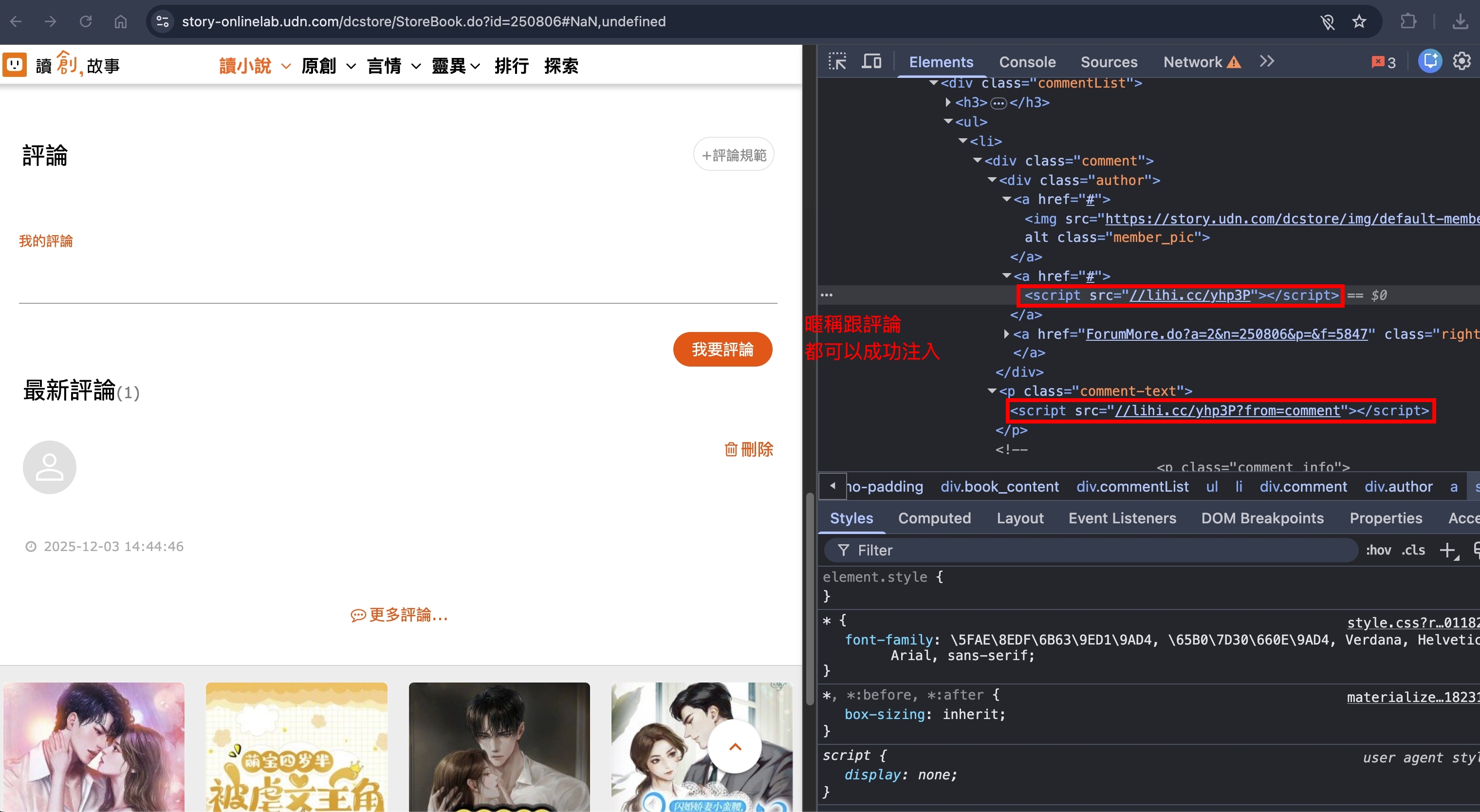Reload the page with the refresh icon

pyautogui.click(x=86, y=21)
